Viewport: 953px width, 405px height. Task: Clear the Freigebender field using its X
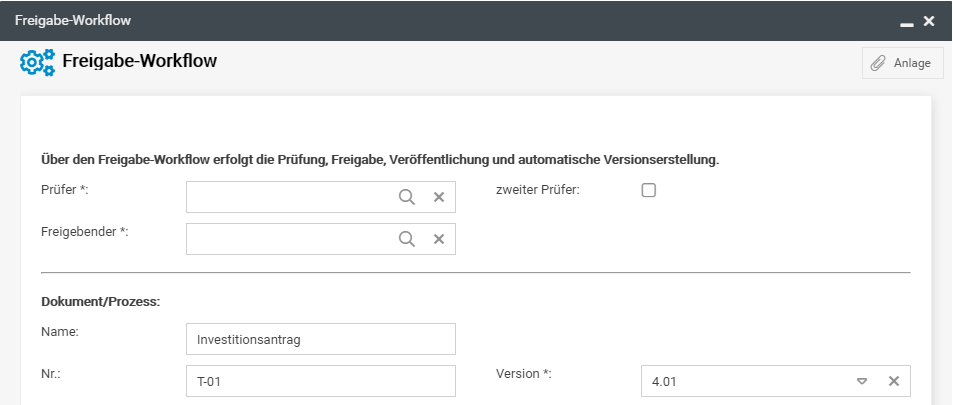pos(438,239)
